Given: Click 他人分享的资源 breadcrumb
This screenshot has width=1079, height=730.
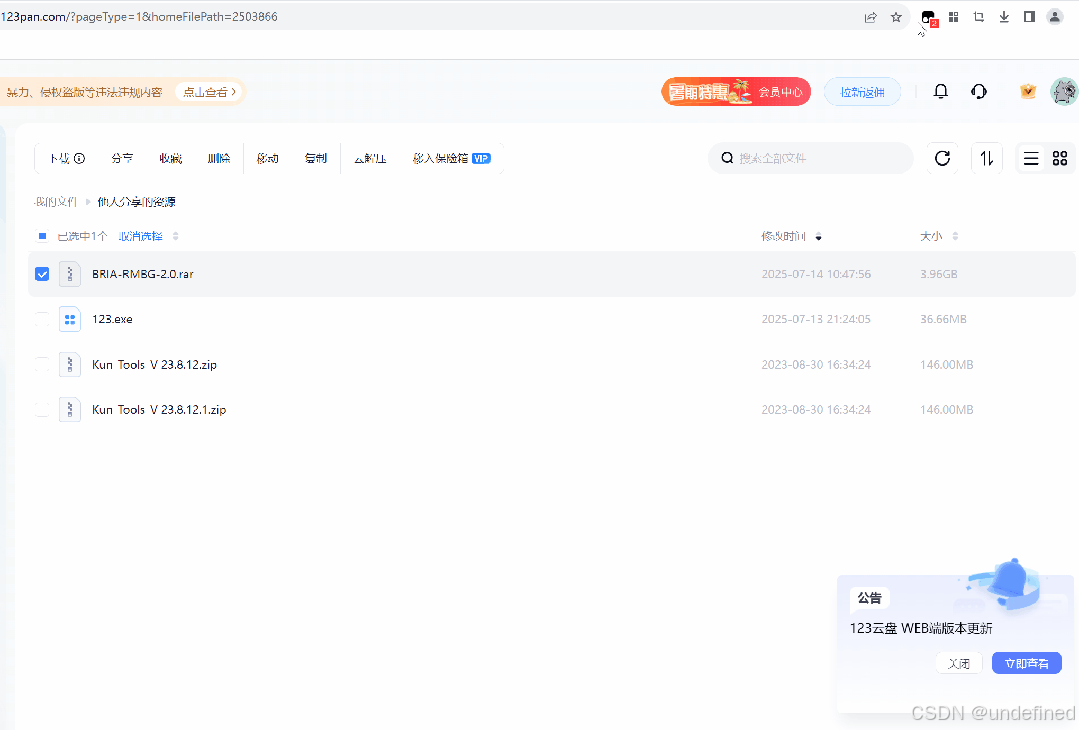Looking at the screenshot, I should point(136,202).
